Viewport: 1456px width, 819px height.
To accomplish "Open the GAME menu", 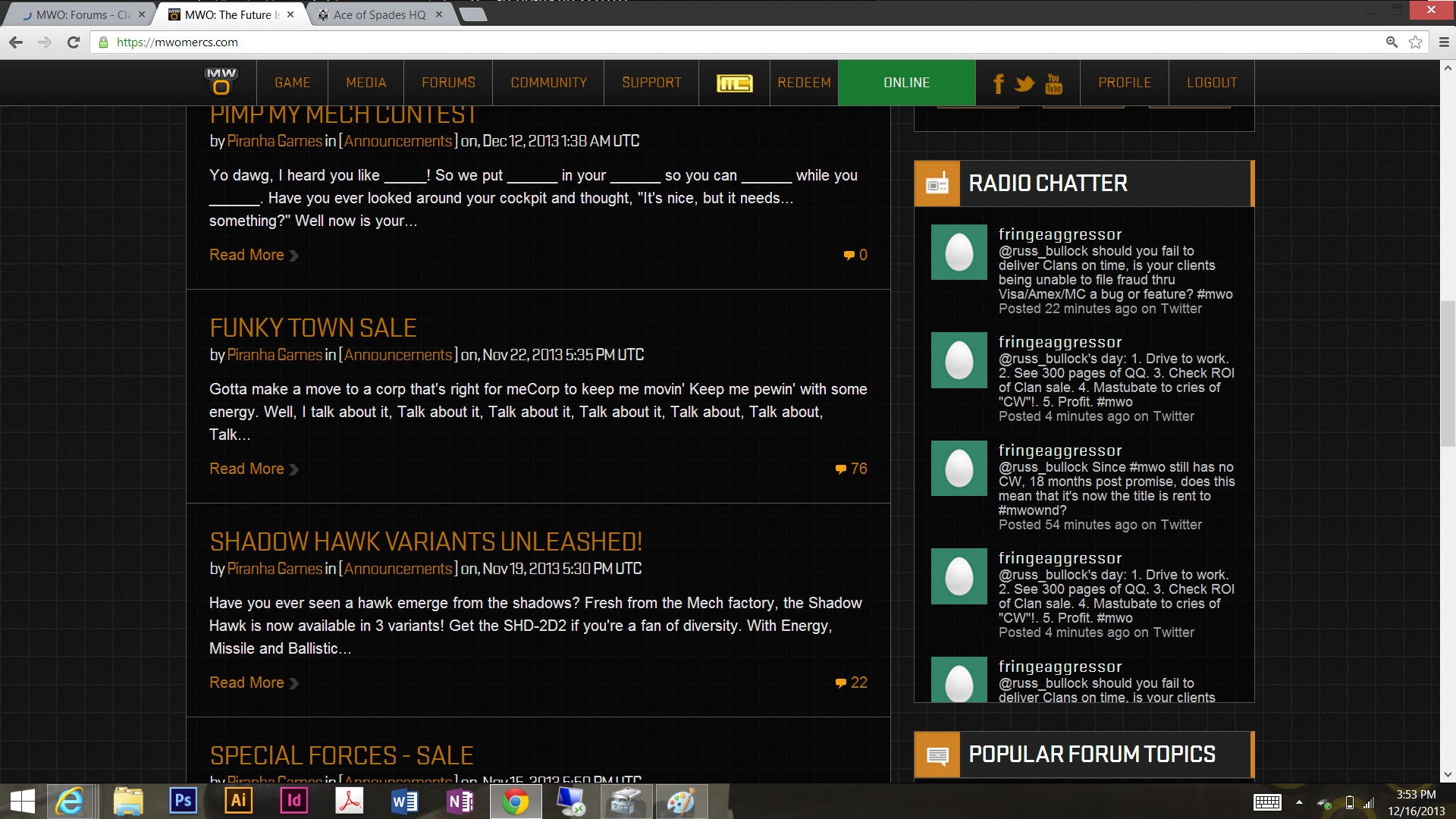I will (293, 83).
